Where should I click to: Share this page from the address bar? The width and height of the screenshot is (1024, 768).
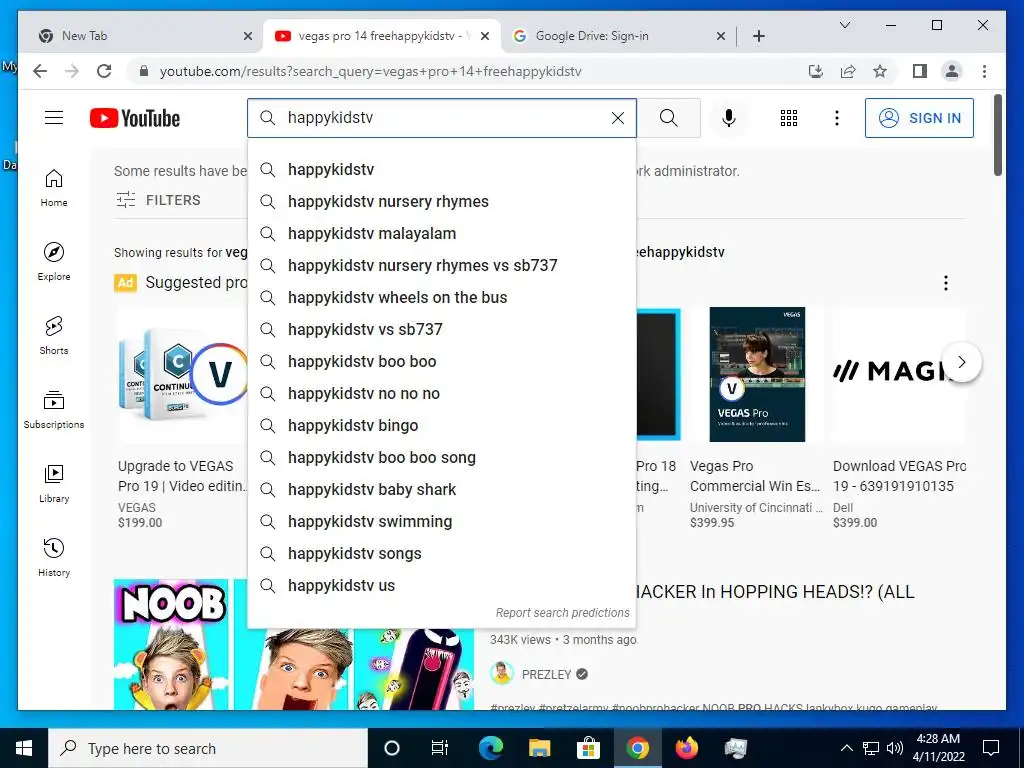pos(848,71)
